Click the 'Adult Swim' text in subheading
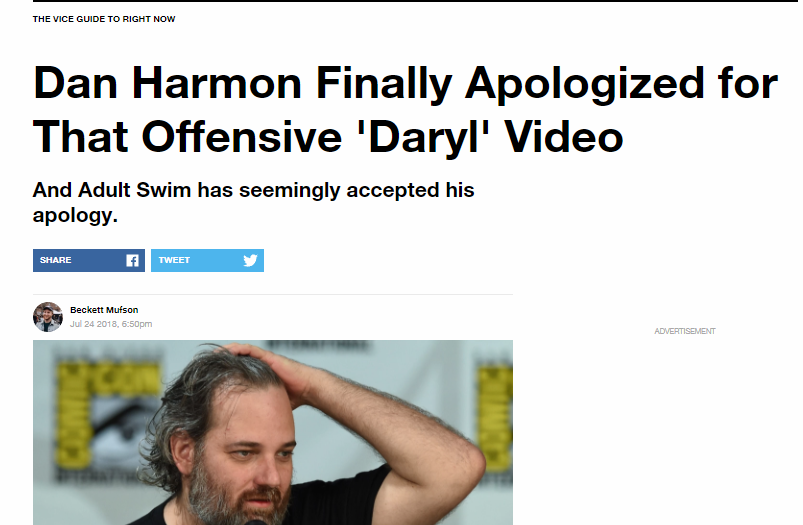This screenshot has width=803, height=525. pyautogui.click(x=134, y=190)
